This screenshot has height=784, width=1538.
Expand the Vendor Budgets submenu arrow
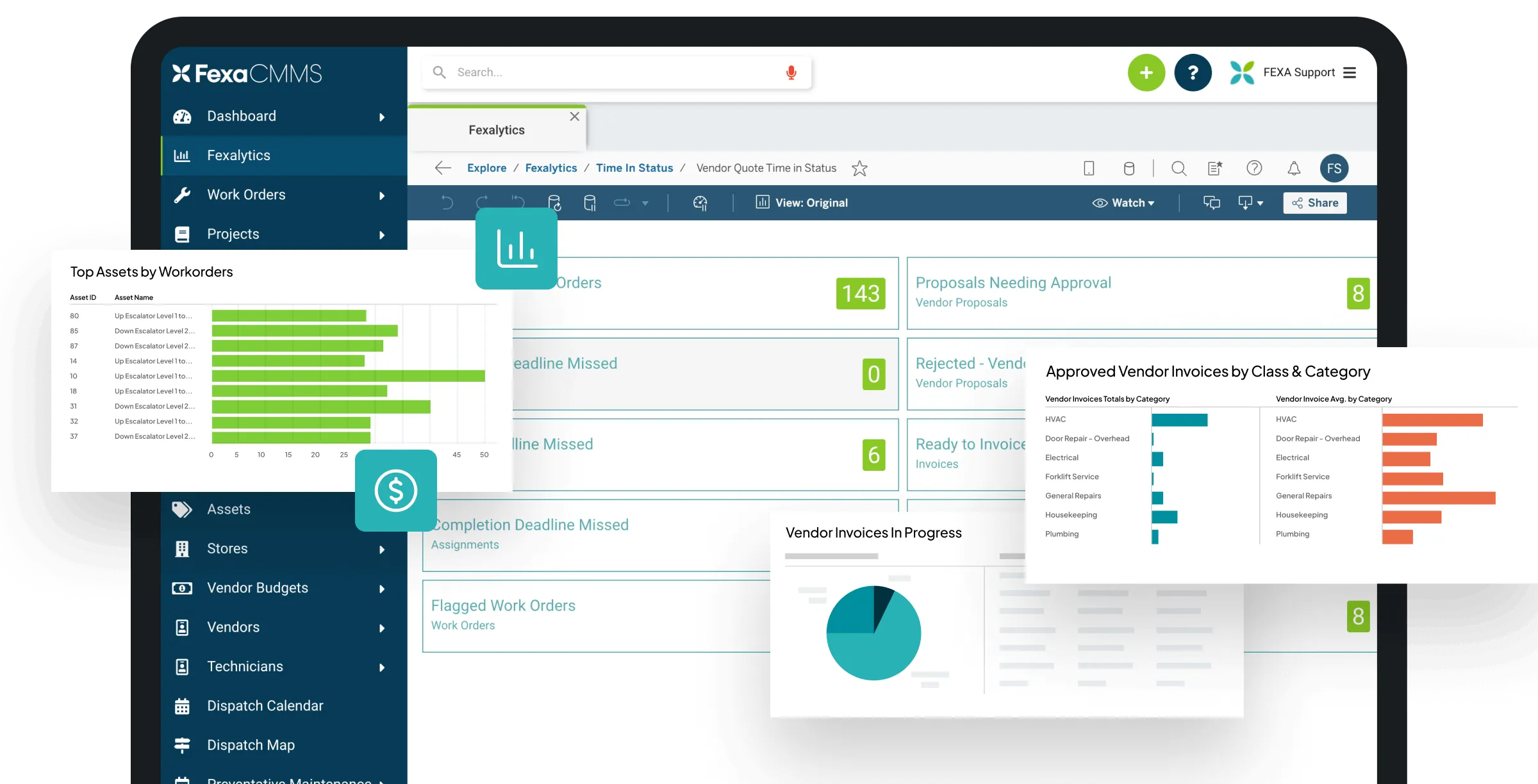[x=382, y=589]
